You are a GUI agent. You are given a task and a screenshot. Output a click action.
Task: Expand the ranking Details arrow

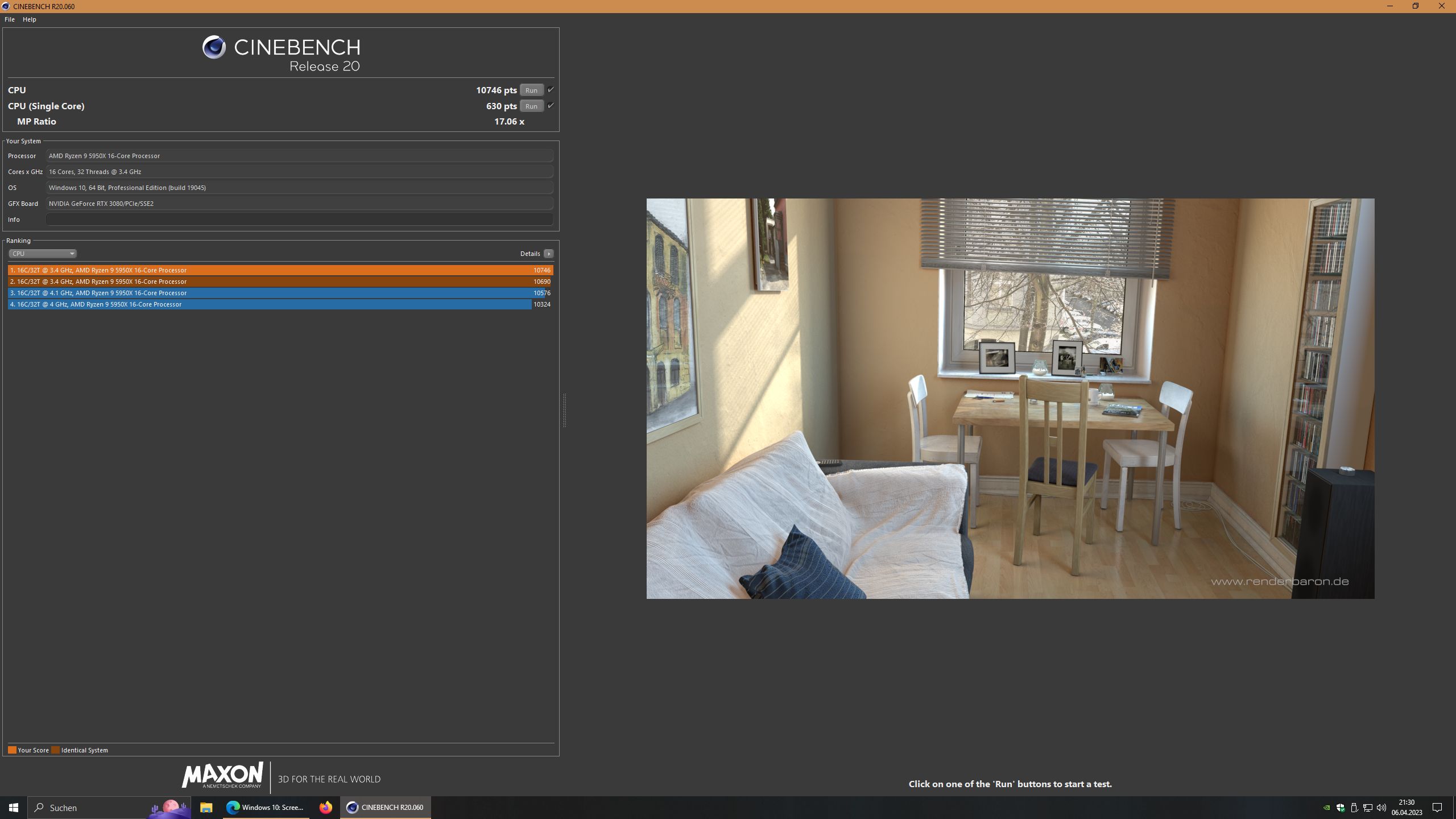click(549, 254)
